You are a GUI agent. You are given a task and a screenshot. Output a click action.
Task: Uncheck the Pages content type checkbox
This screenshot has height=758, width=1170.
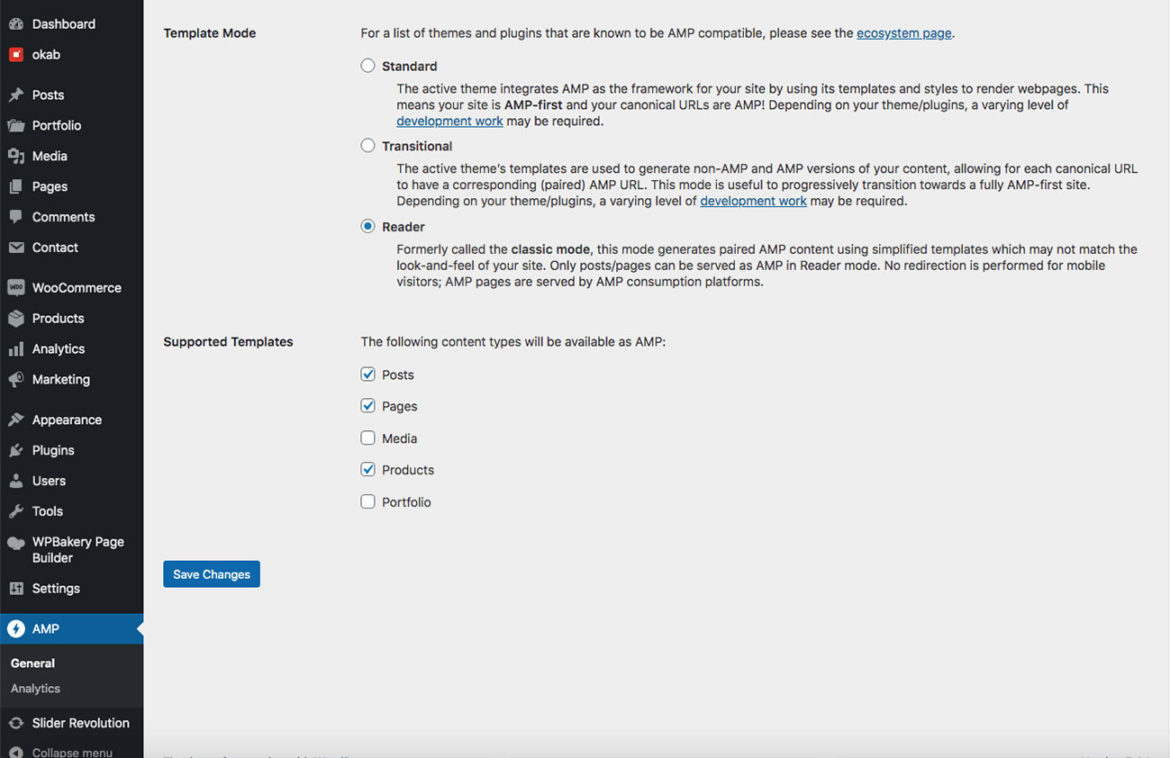pyautogui.click(x=368, y=405)
